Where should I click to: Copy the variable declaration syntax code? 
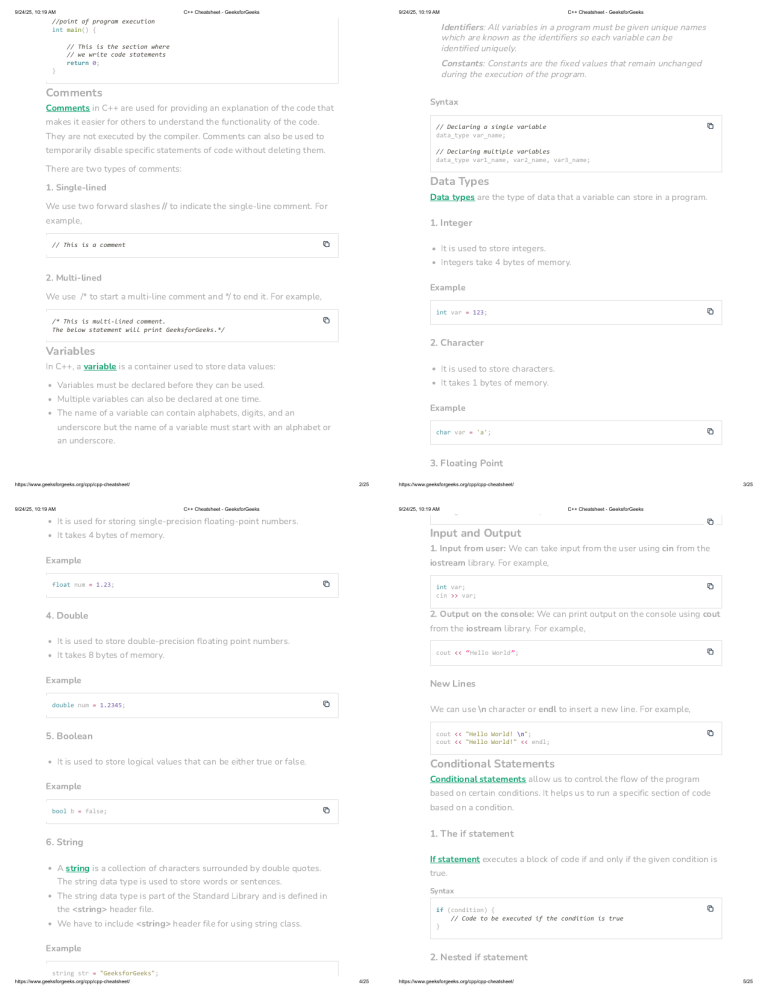click(x=710, y=126)
